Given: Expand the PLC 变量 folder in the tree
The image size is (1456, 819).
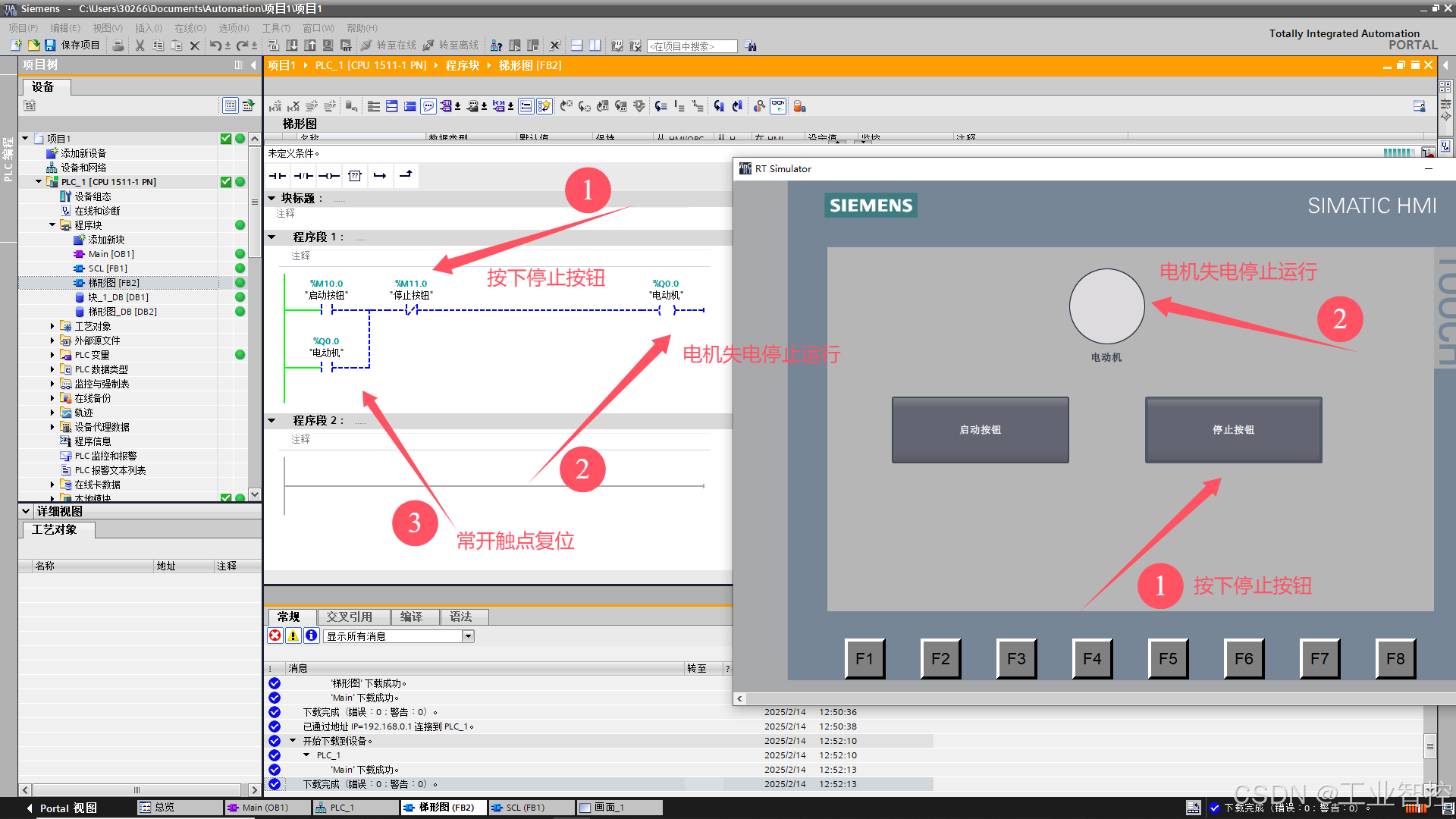Looking at the screenshot, I should tap(52, 355).
